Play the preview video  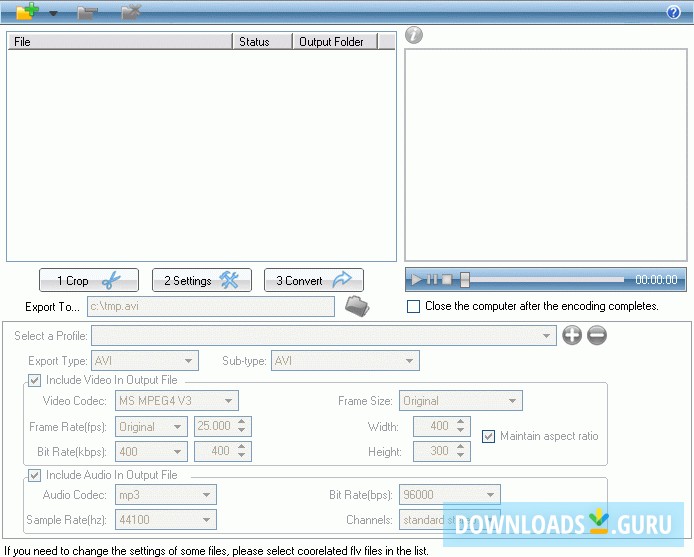(x=416, y=280)
